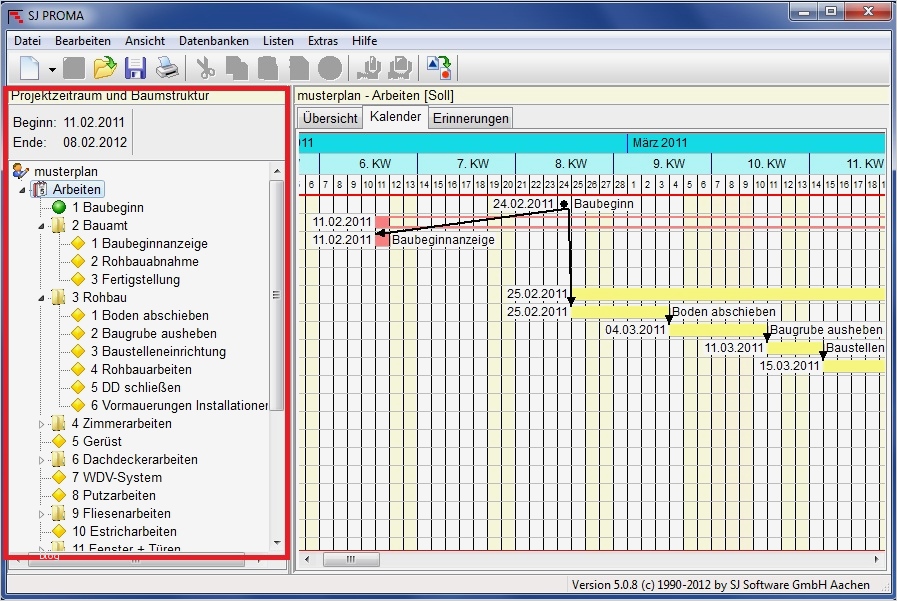Screen dimensions: 897x601
Task: Click the yellow Boden abschieben Gantt bar
Action: coord(620,312)
